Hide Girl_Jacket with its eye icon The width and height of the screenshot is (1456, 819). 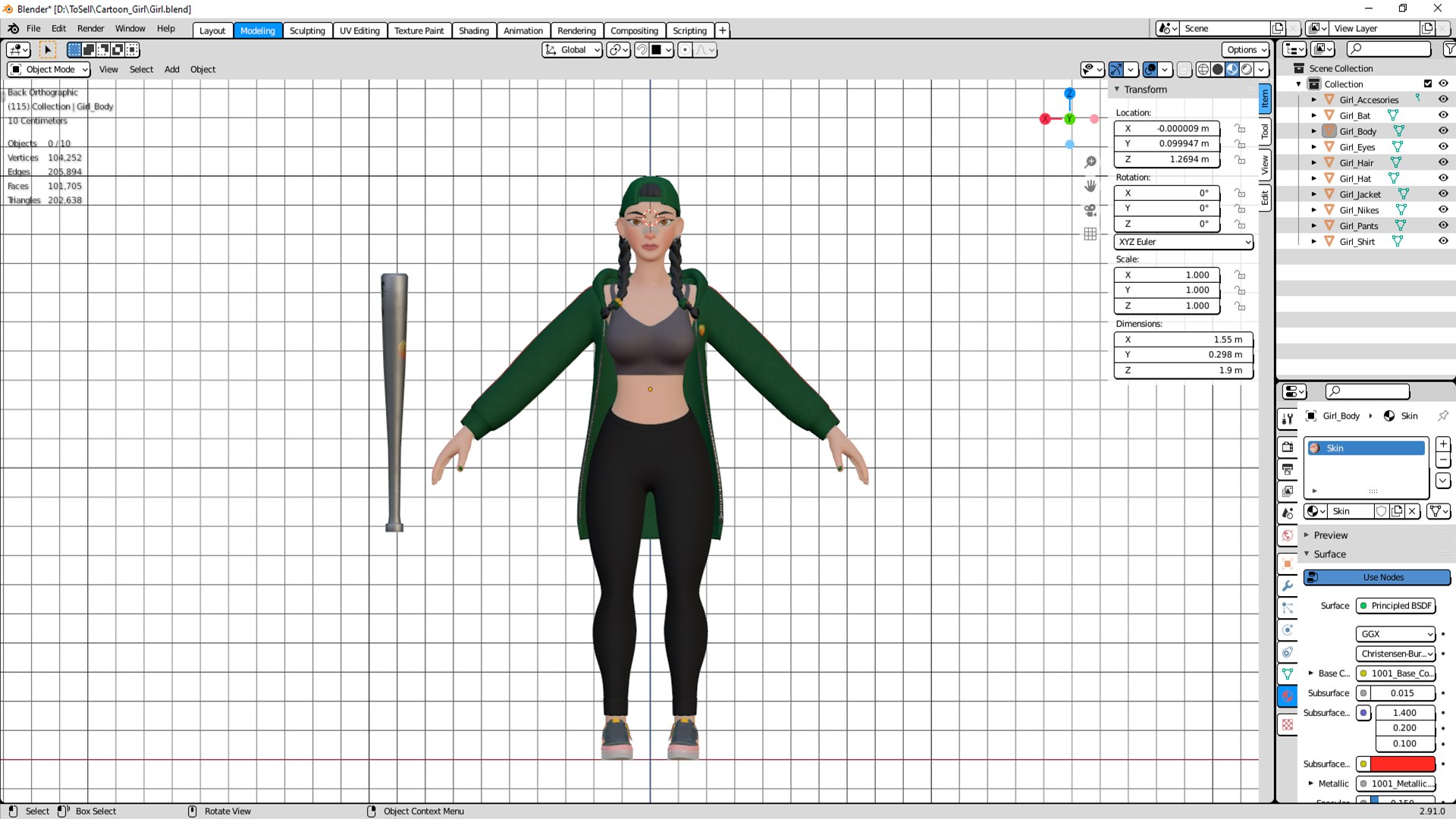click(1443, 194)
